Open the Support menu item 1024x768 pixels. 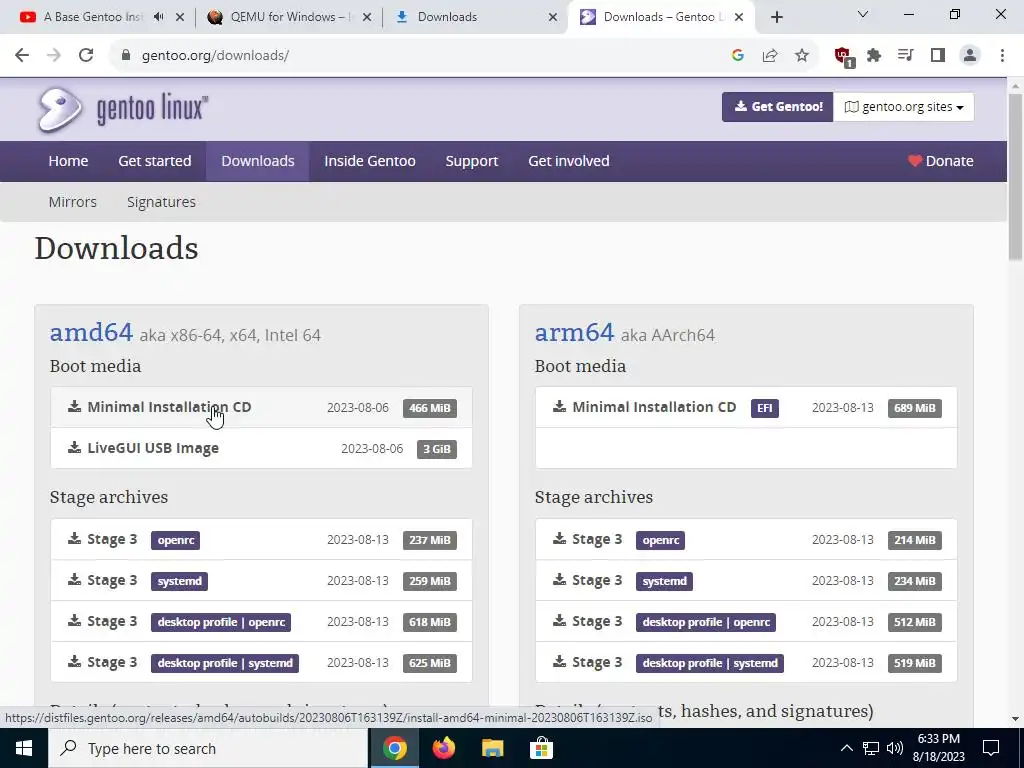pos(472,161)
